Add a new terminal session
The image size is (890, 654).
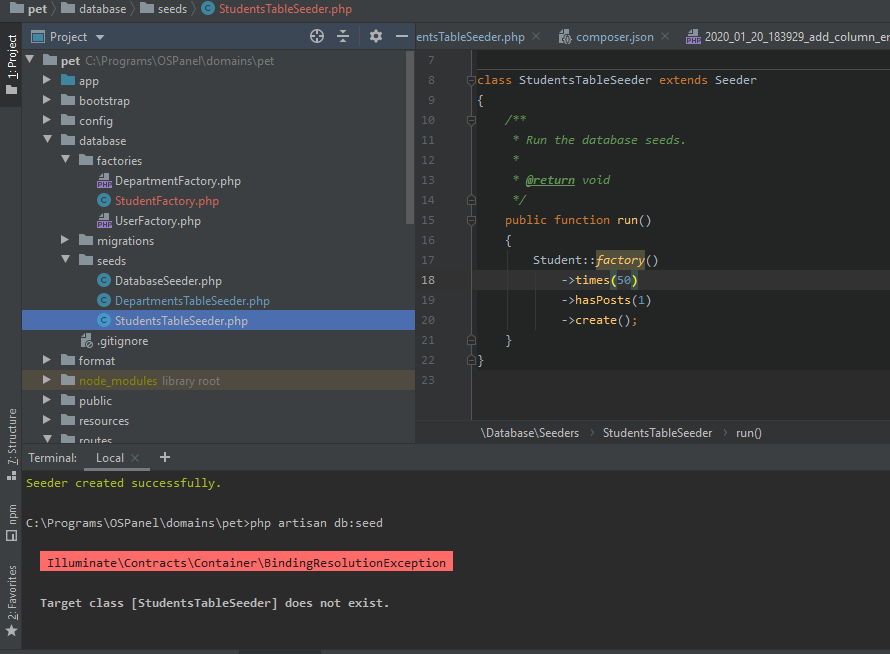[x=165, y=457]
